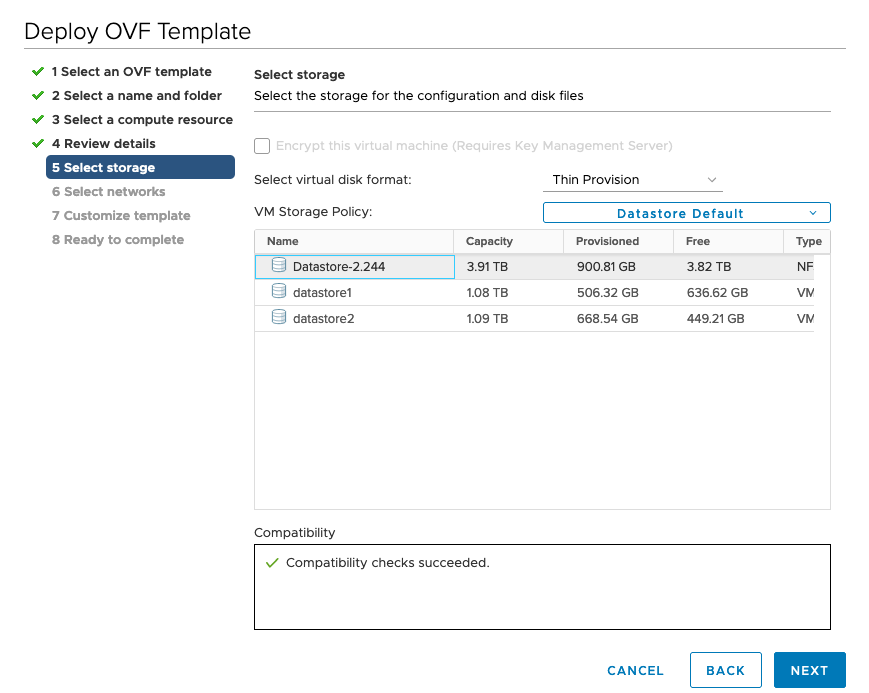Click green checkmark beside Review details
The height and width of the screenshot is (693, 869).
tap(38, 144)
